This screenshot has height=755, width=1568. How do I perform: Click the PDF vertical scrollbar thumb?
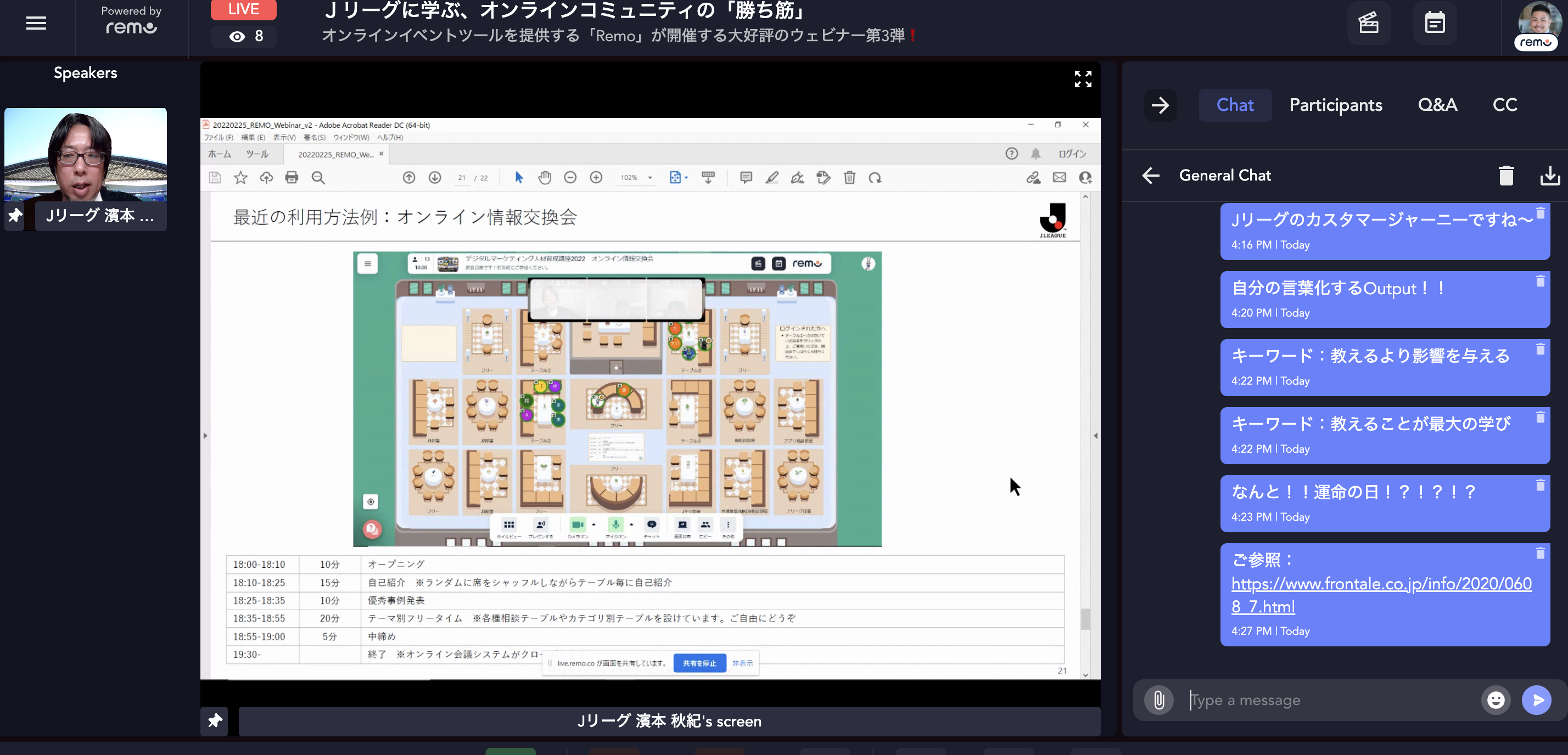tap(1085, 619)
